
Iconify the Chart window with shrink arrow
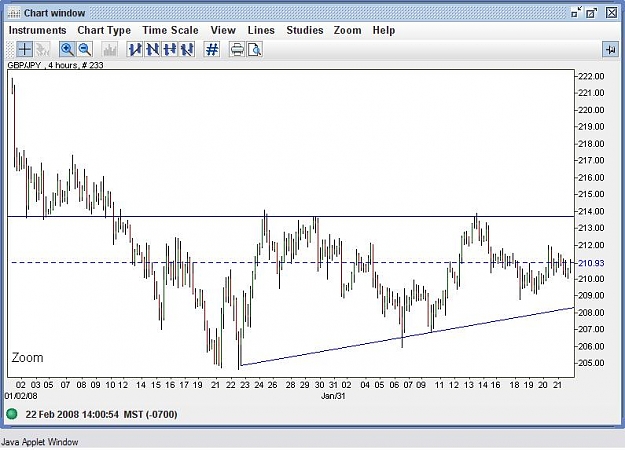pyautogui.click(x=576, y=12)
